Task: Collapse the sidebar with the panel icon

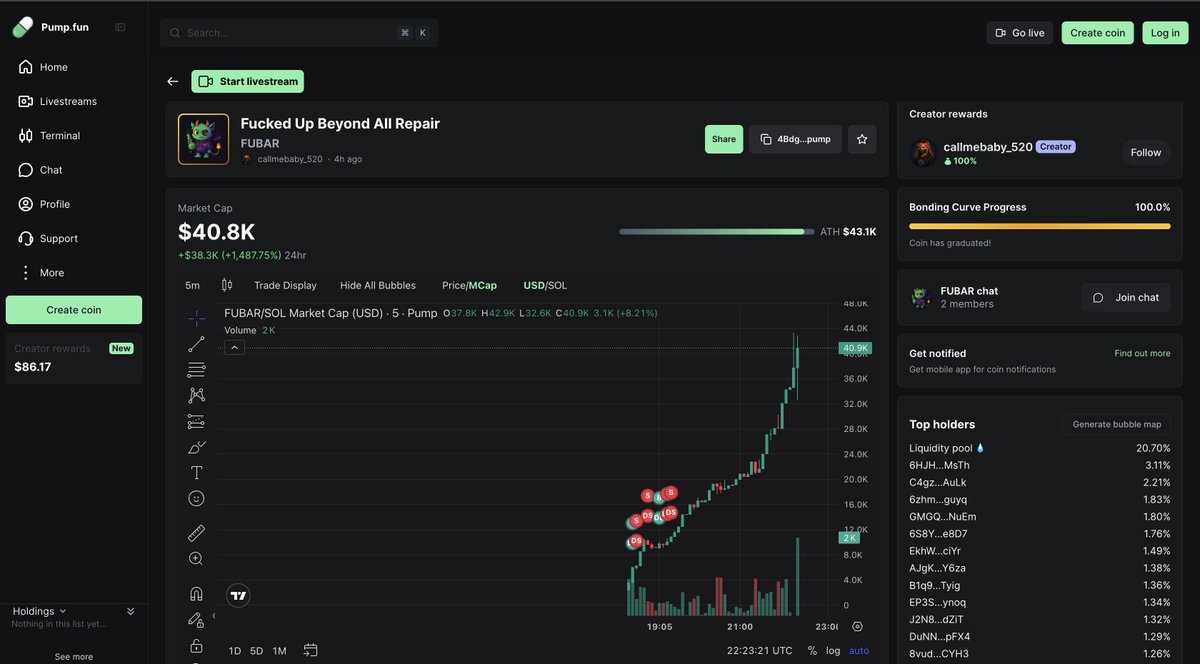Action: (x=120, y=27)
